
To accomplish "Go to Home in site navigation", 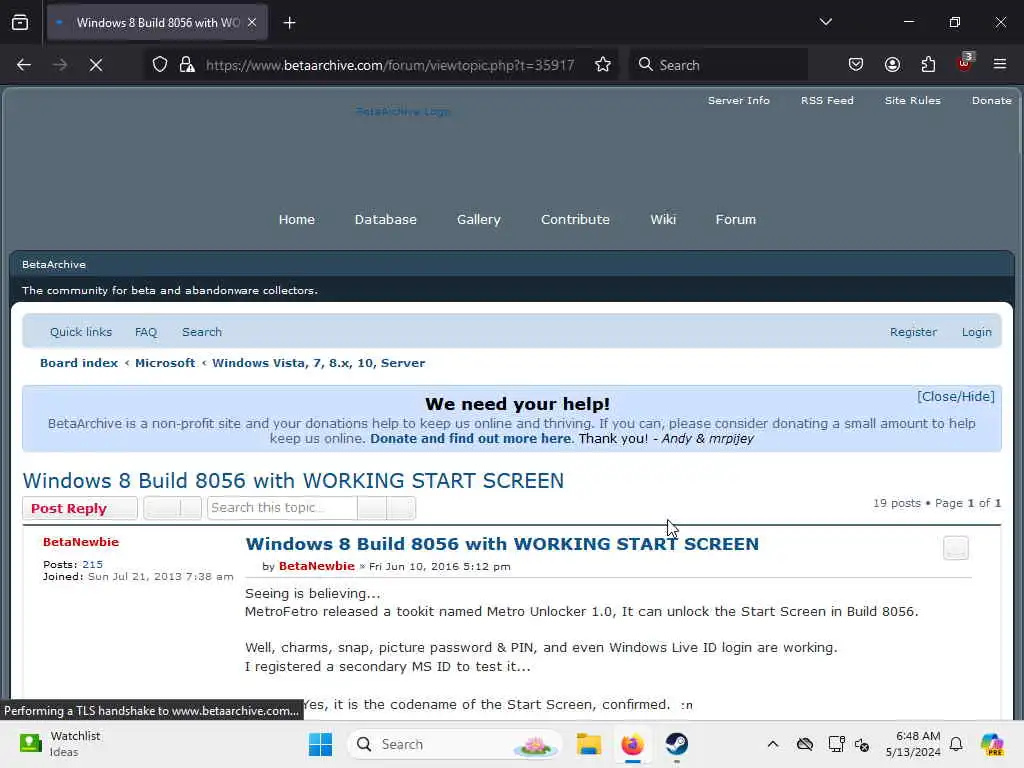I will coord(296,219).
